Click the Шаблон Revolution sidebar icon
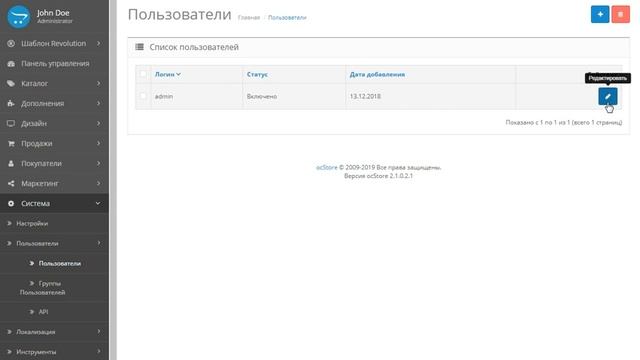This screenshot has height=360, width=640. tap(11, 43)
